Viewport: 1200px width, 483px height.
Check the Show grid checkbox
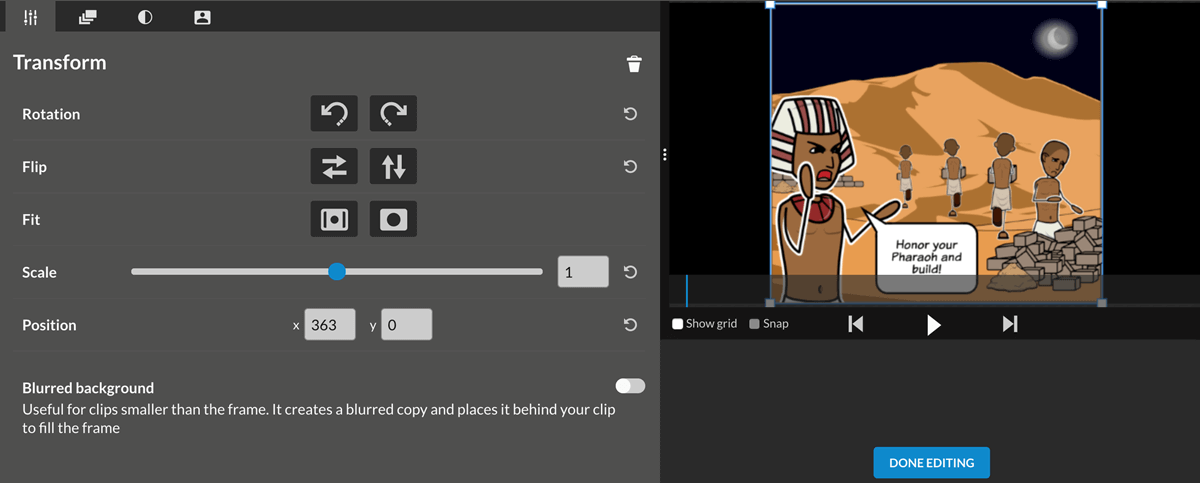678,324
